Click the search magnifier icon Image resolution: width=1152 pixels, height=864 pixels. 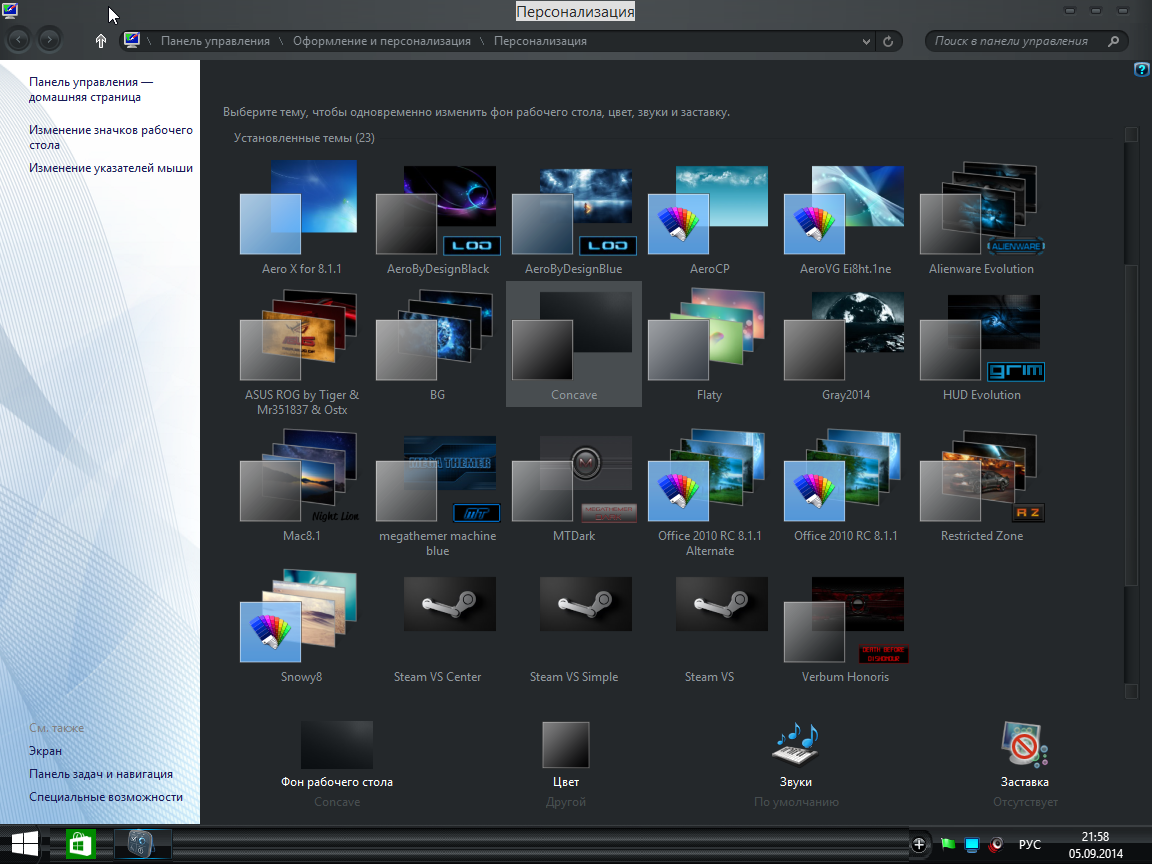(1114, 42)
